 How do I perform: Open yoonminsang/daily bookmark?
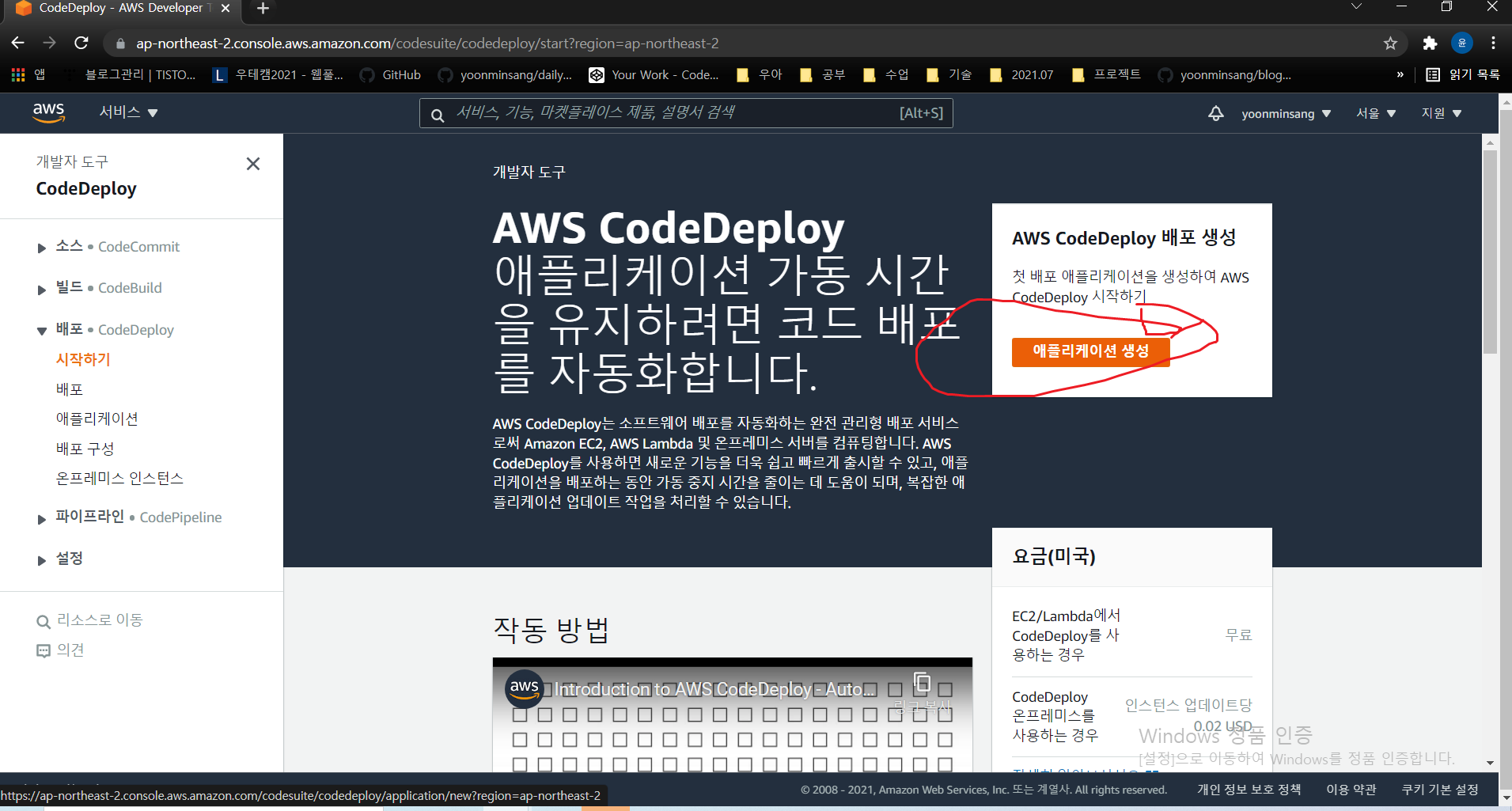point(506,74)
